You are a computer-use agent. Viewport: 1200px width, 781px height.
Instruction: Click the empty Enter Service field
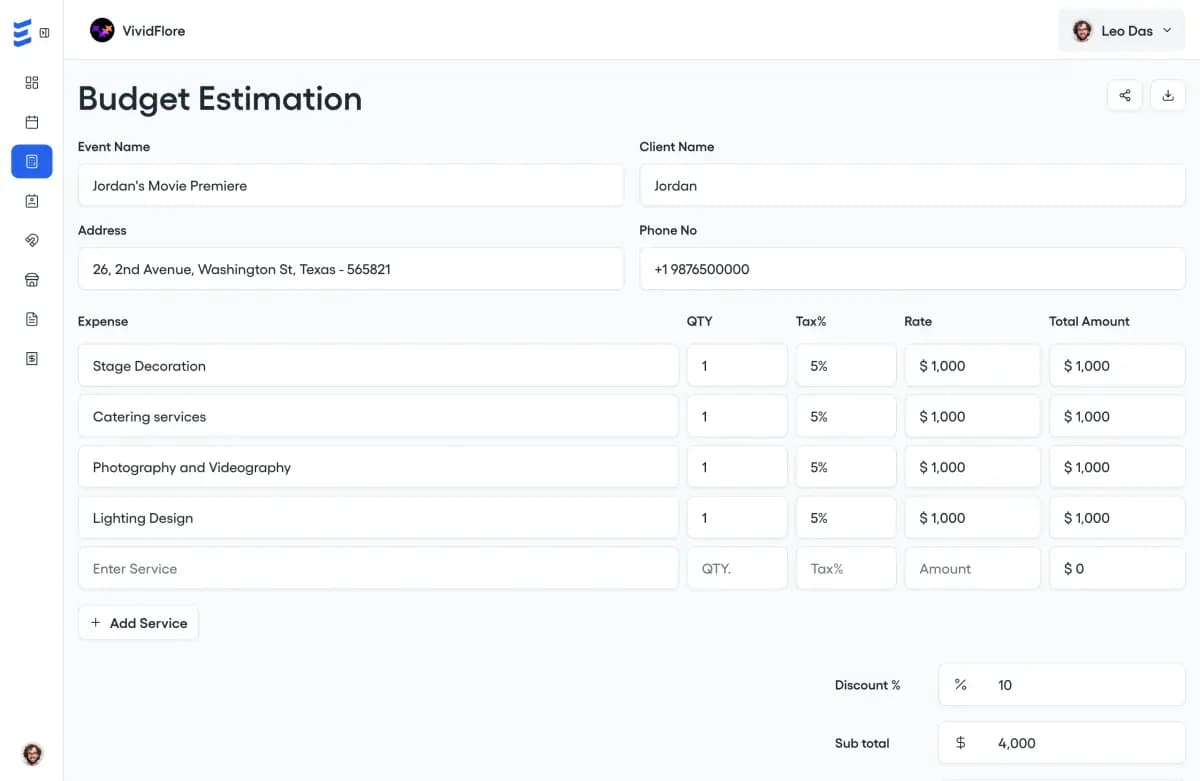point(378,568)
